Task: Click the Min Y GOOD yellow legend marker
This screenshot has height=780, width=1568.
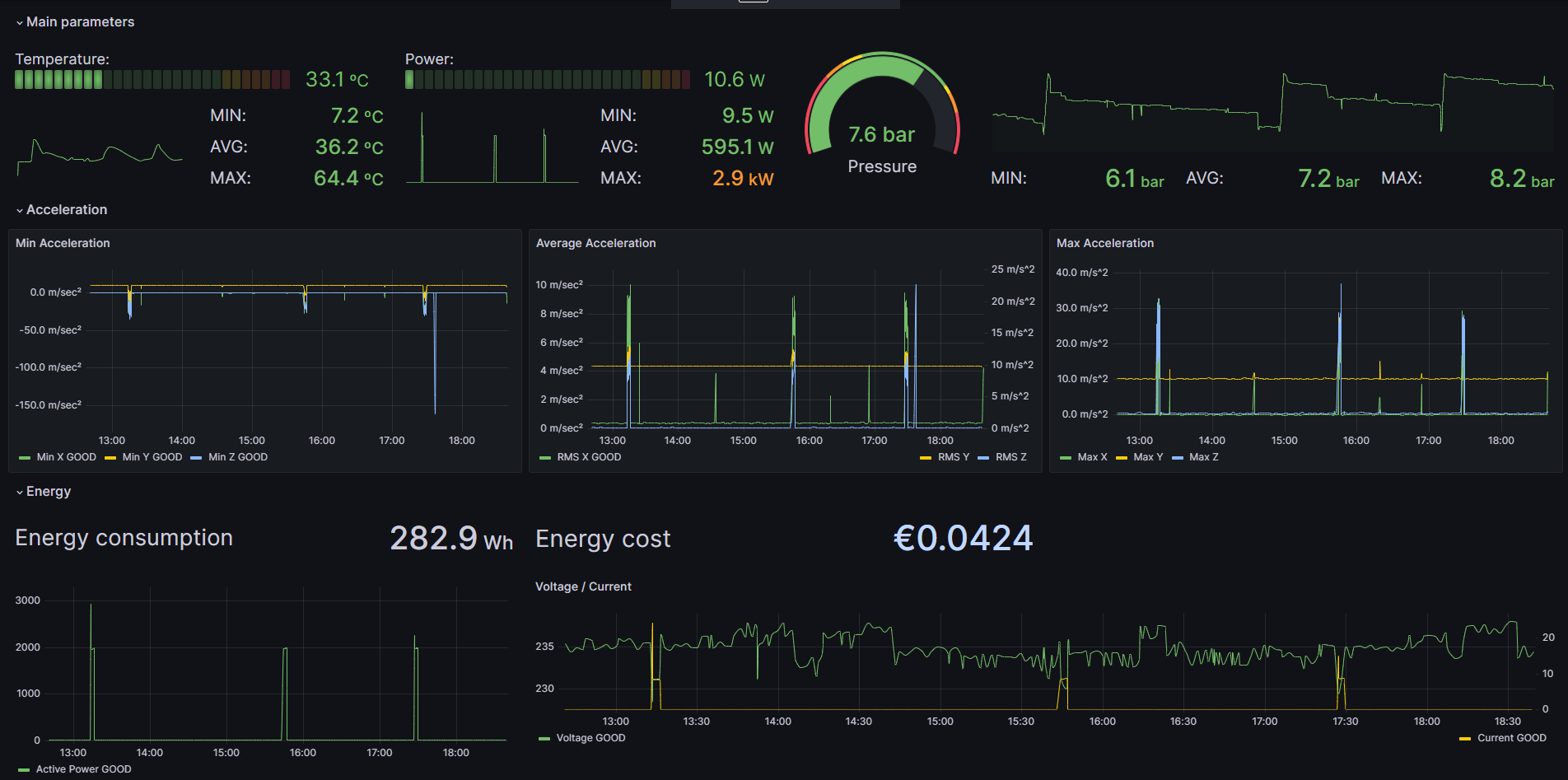Action: point(110,458)
